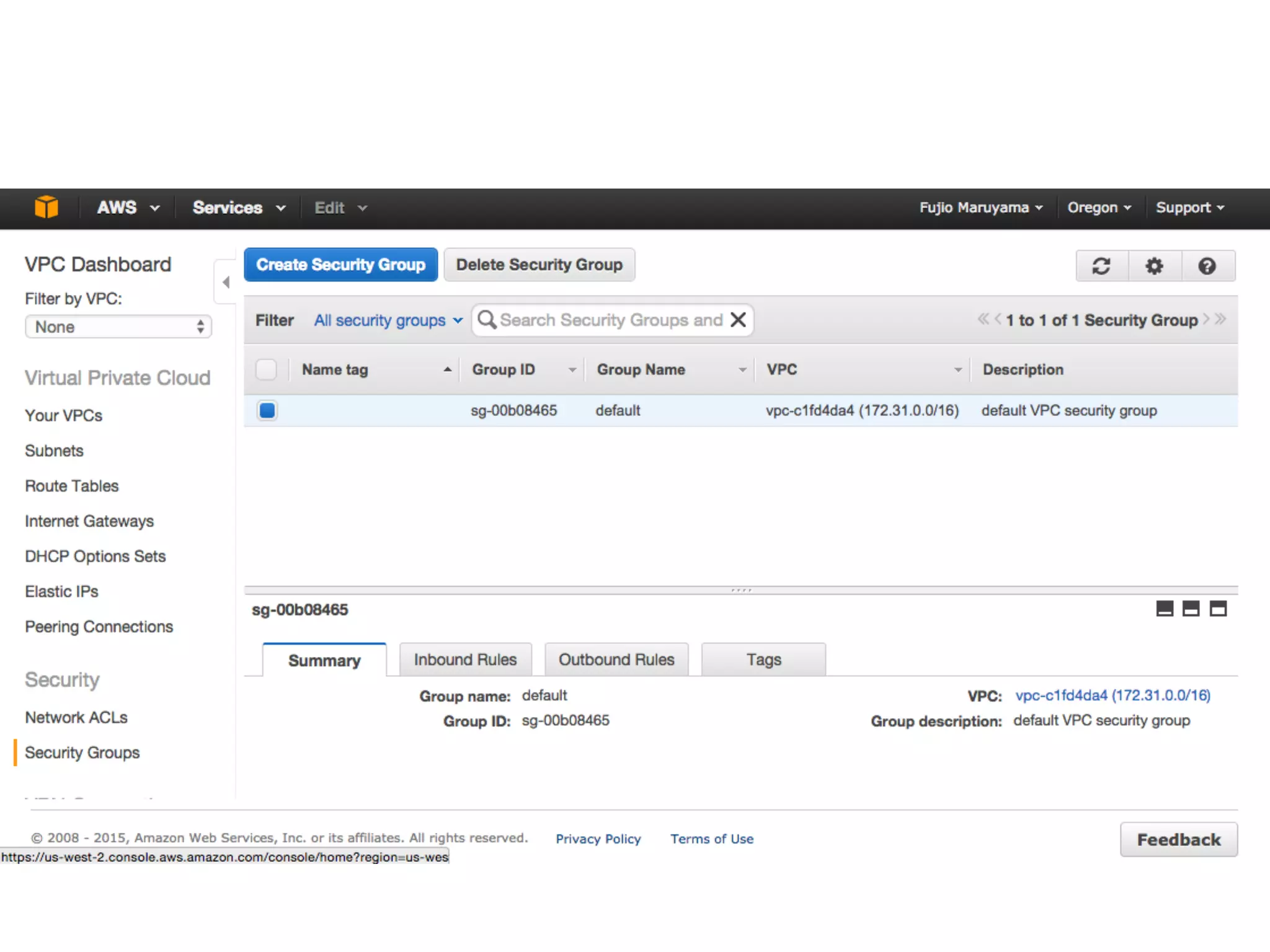The height and width of the screenshot is (952, 1270).
Task: Refresh the security groups list
Action: coord(1101,267)
